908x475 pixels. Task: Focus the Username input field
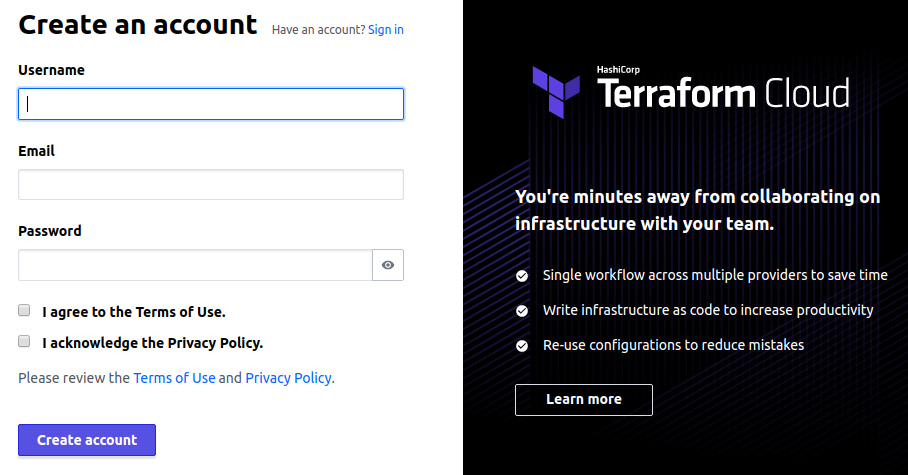[211, 104]
